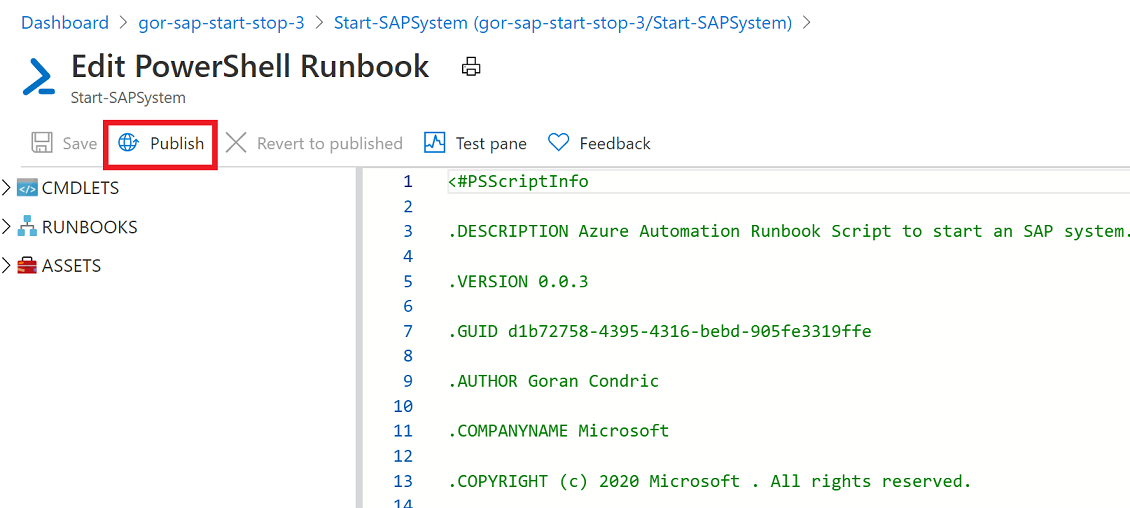Print the runbook with printer icon
This screenshot has height=508, width=1130.
(471, 67)
